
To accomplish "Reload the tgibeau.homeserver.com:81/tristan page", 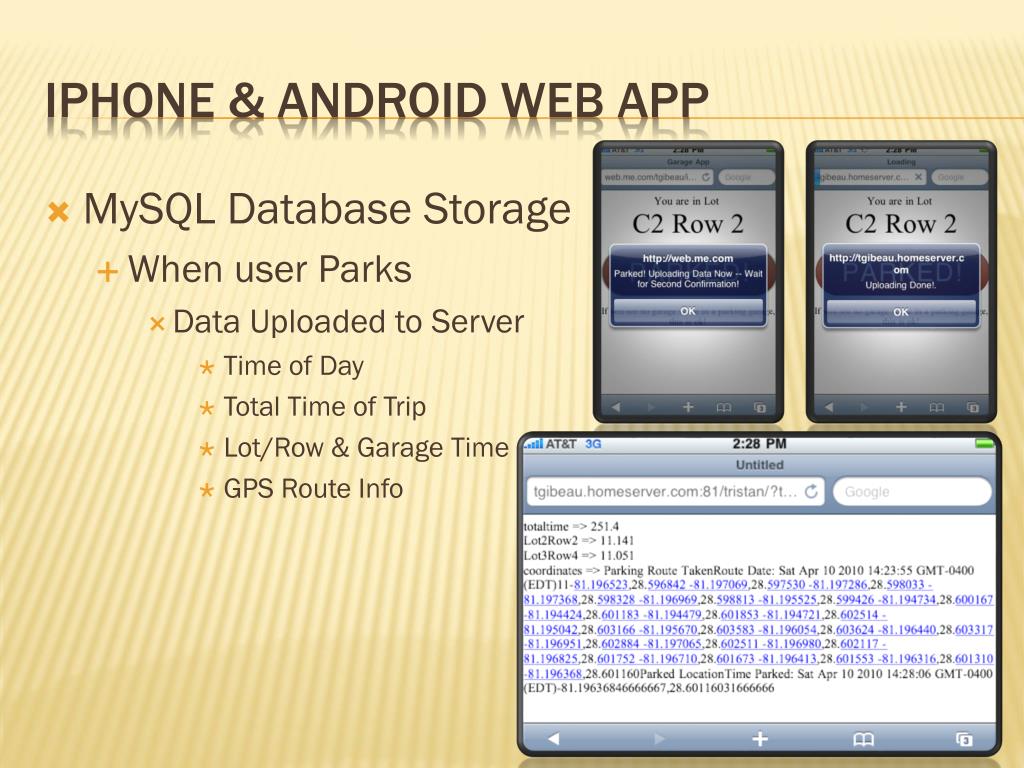I will coord(811,491).
